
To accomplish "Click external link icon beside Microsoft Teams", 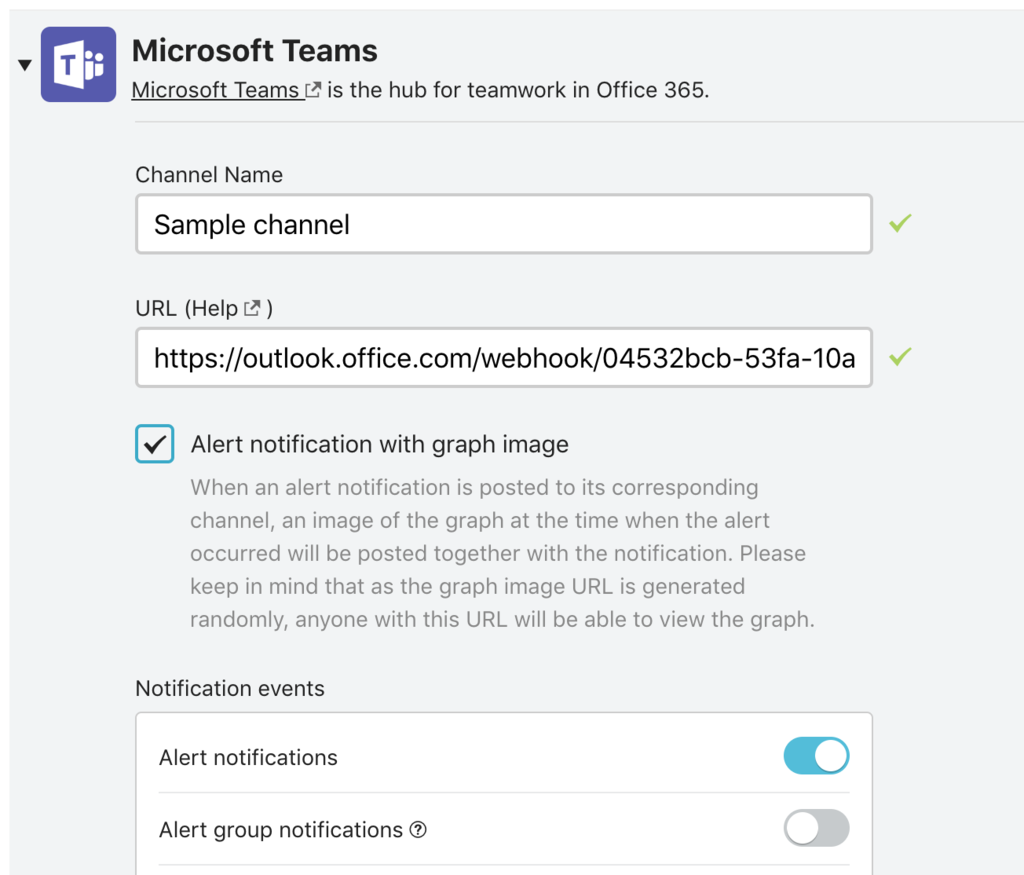I will pyautogui.click(x=313, y=89).
